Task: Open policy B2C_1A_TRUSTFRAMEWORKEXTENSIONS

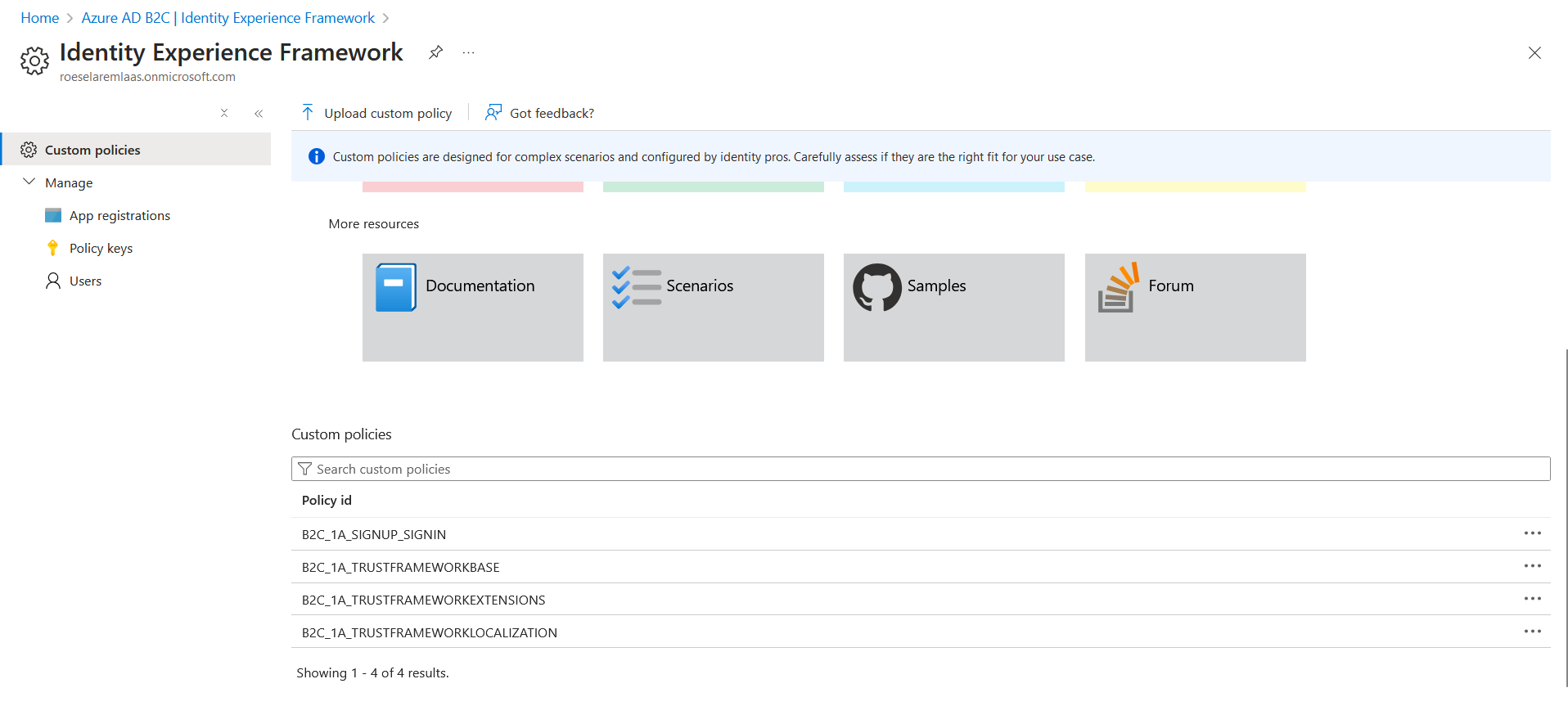Action: click(x=423, y=600)
